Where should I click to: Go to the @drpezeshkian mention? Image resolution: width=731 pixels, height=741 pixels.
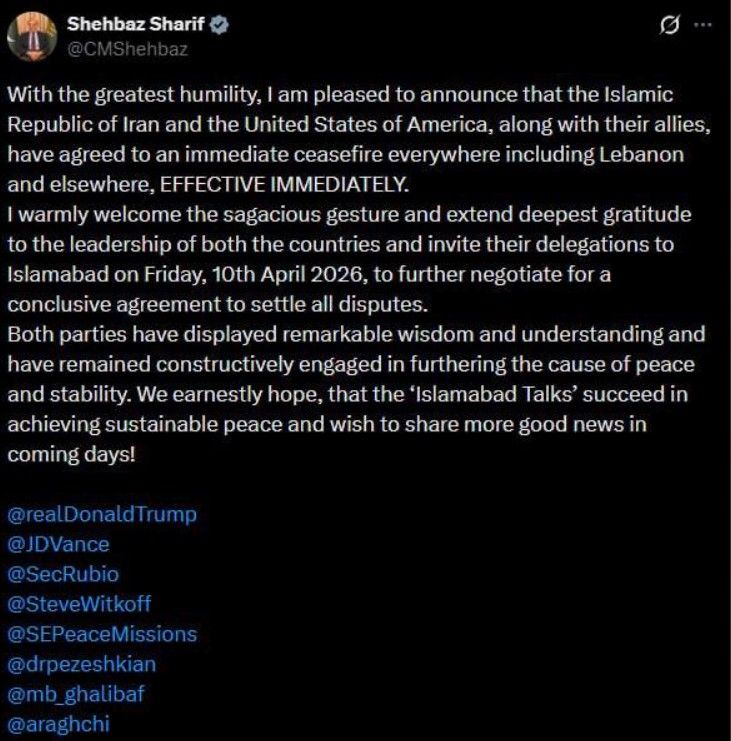pyautogui.click(x=81, y=663)
